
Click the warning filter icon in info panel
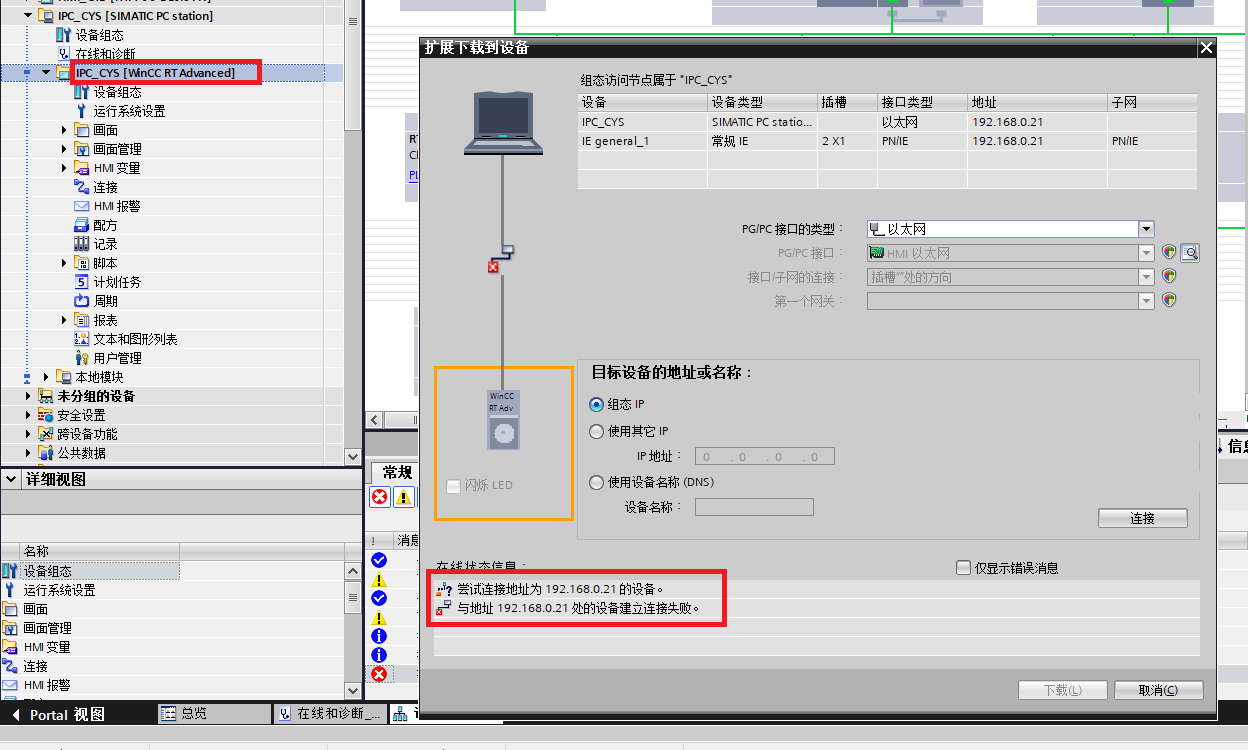pyautogui.click(x=403, y=497)
